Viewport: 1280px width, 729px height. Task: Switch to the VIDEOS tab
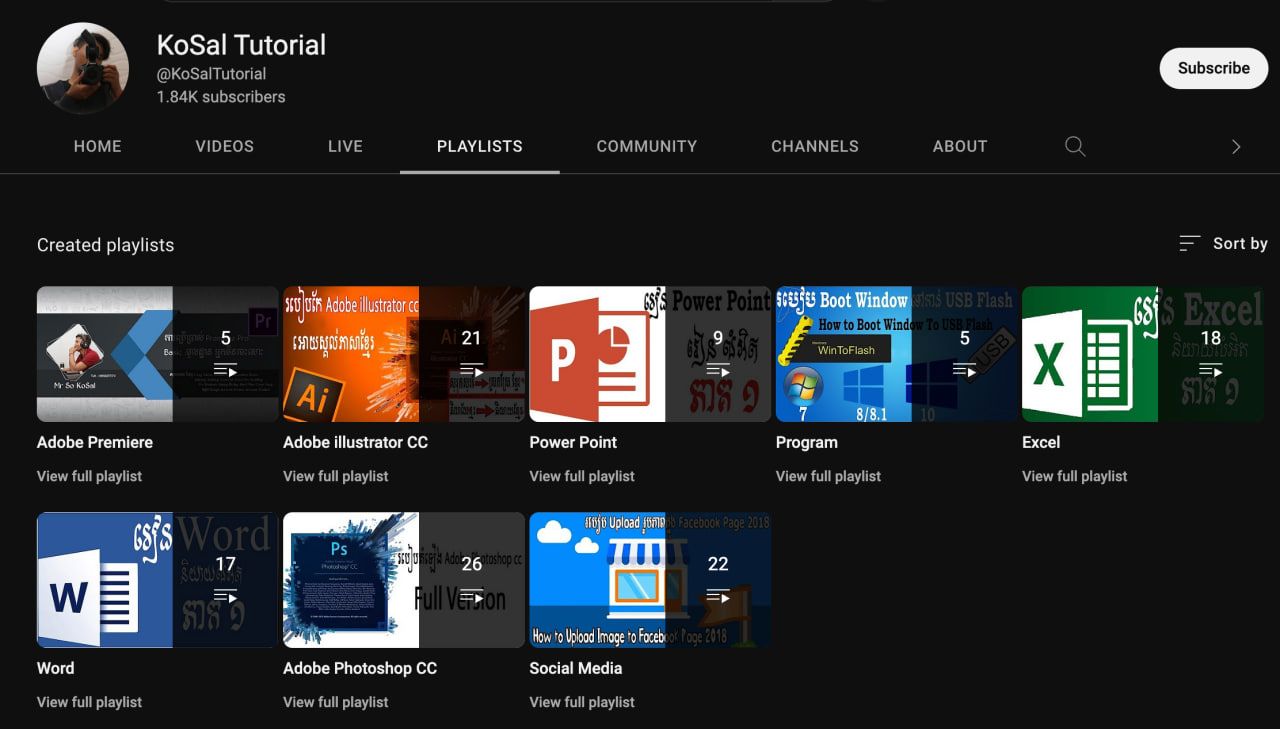(x=224, y=146)
